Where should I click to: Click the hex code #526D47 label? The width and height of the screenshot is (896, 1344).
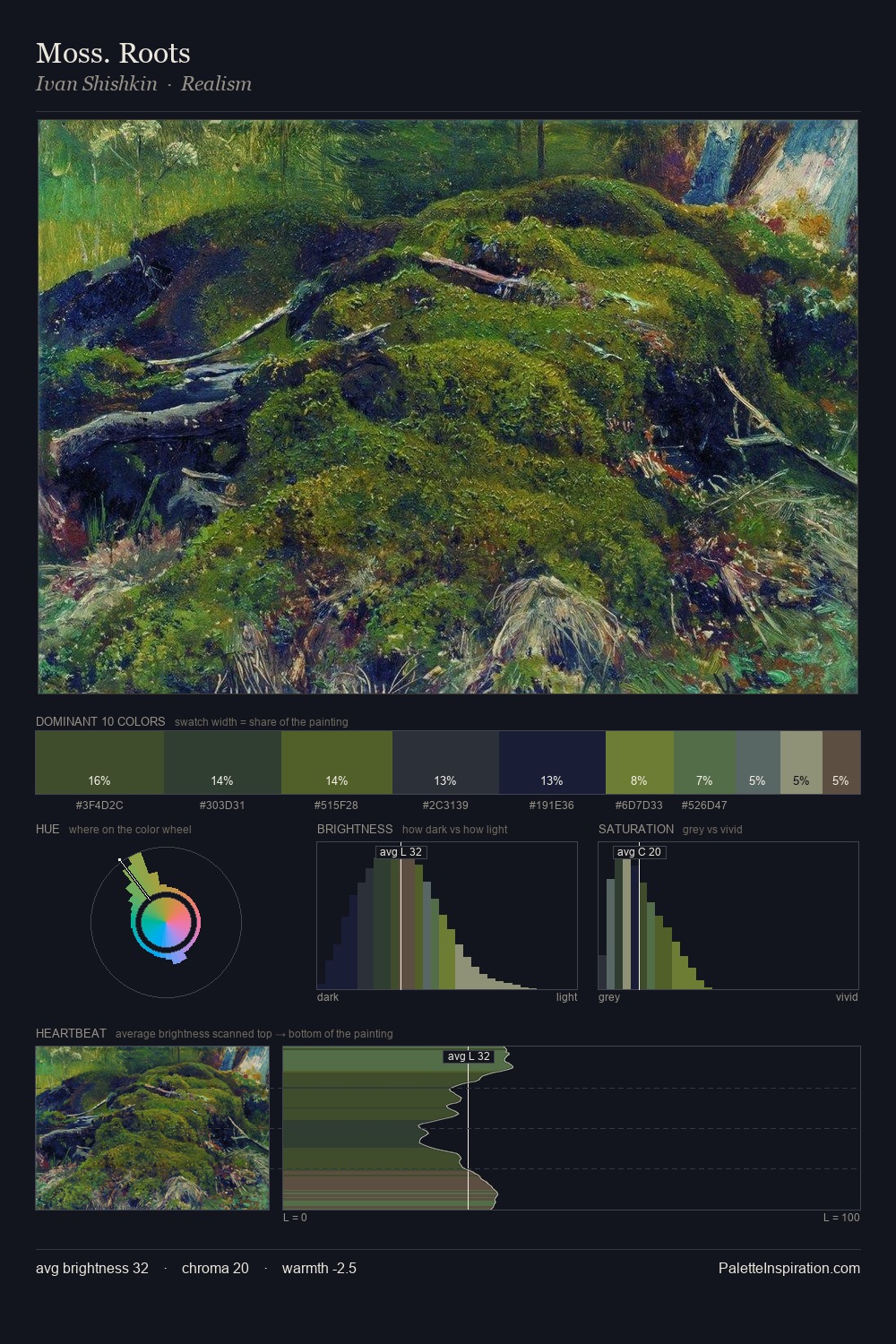(704, 806)
